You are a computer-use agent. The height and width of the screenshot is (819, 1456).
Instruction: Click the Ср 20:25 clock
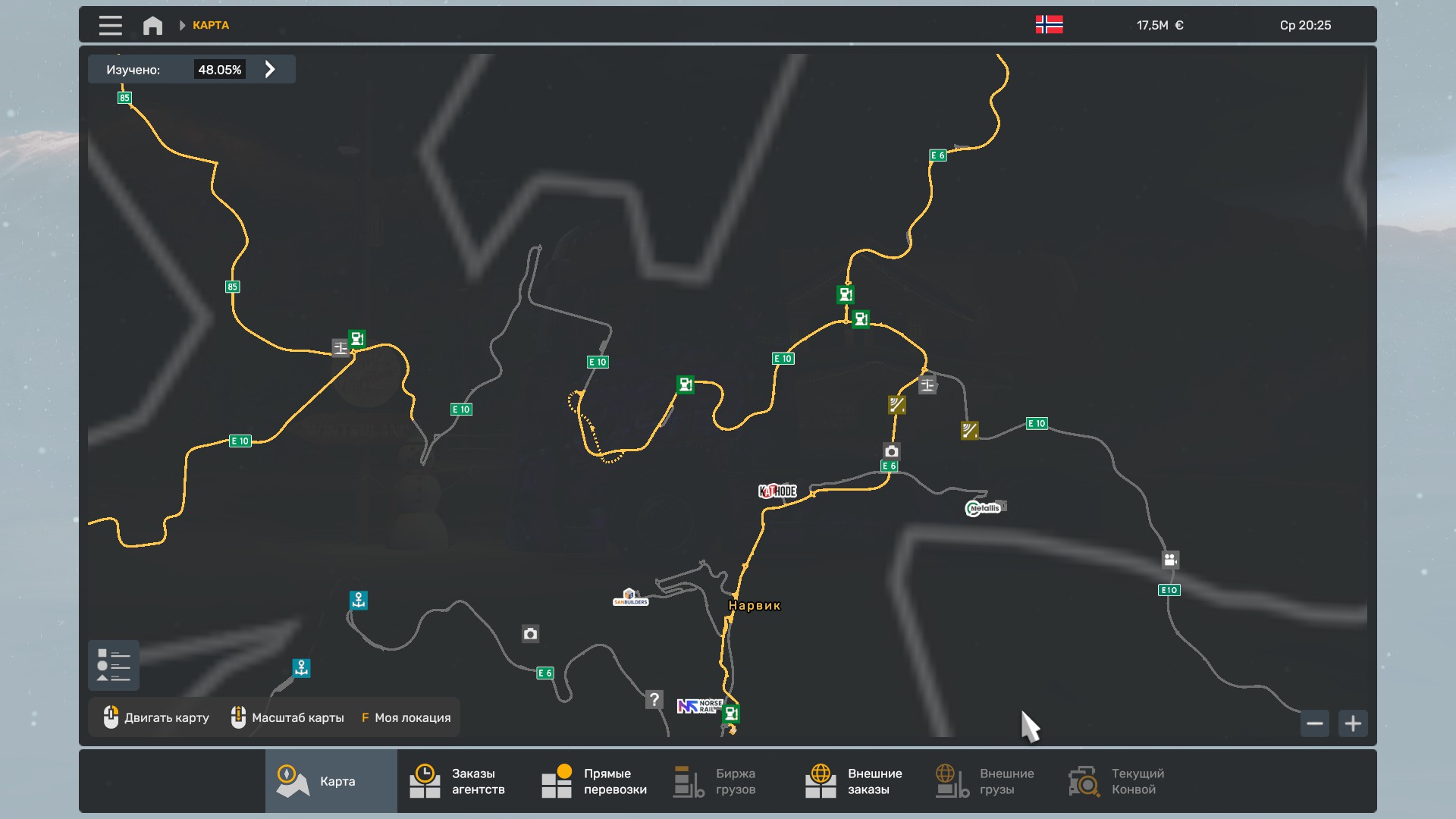[1305, 25]
